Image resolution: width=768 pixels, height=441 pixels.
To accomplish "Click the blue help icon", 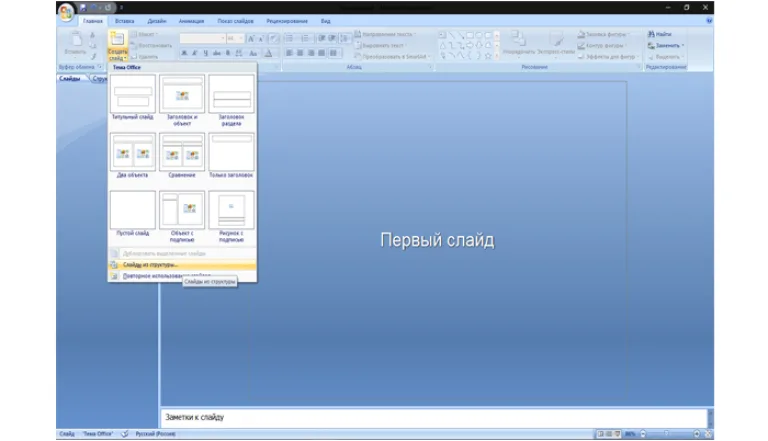I will click(x=709, y=21).
